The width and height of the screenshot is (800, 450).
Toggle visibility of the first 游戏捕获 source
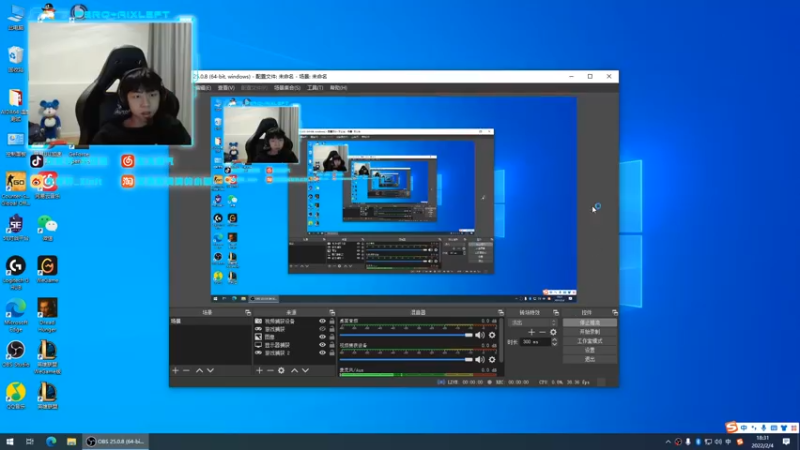(x=322, y=329)
